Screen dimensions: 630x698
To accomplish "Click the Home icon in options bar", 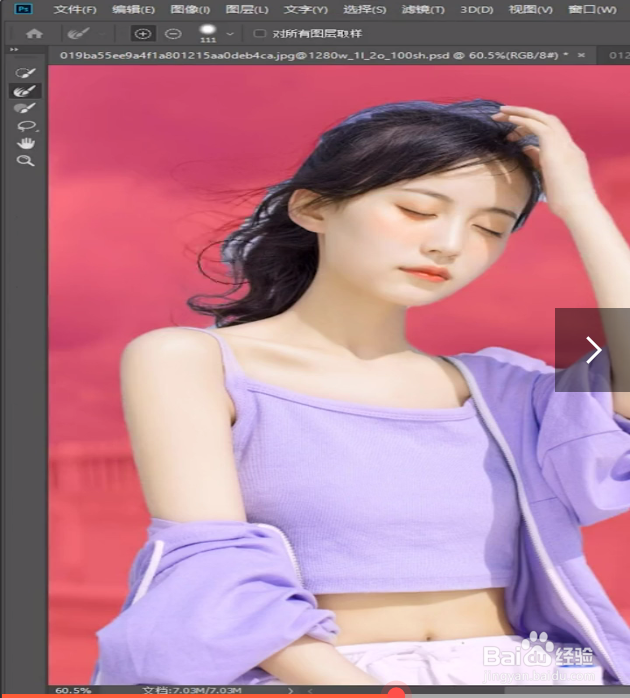I will [34, 33].
